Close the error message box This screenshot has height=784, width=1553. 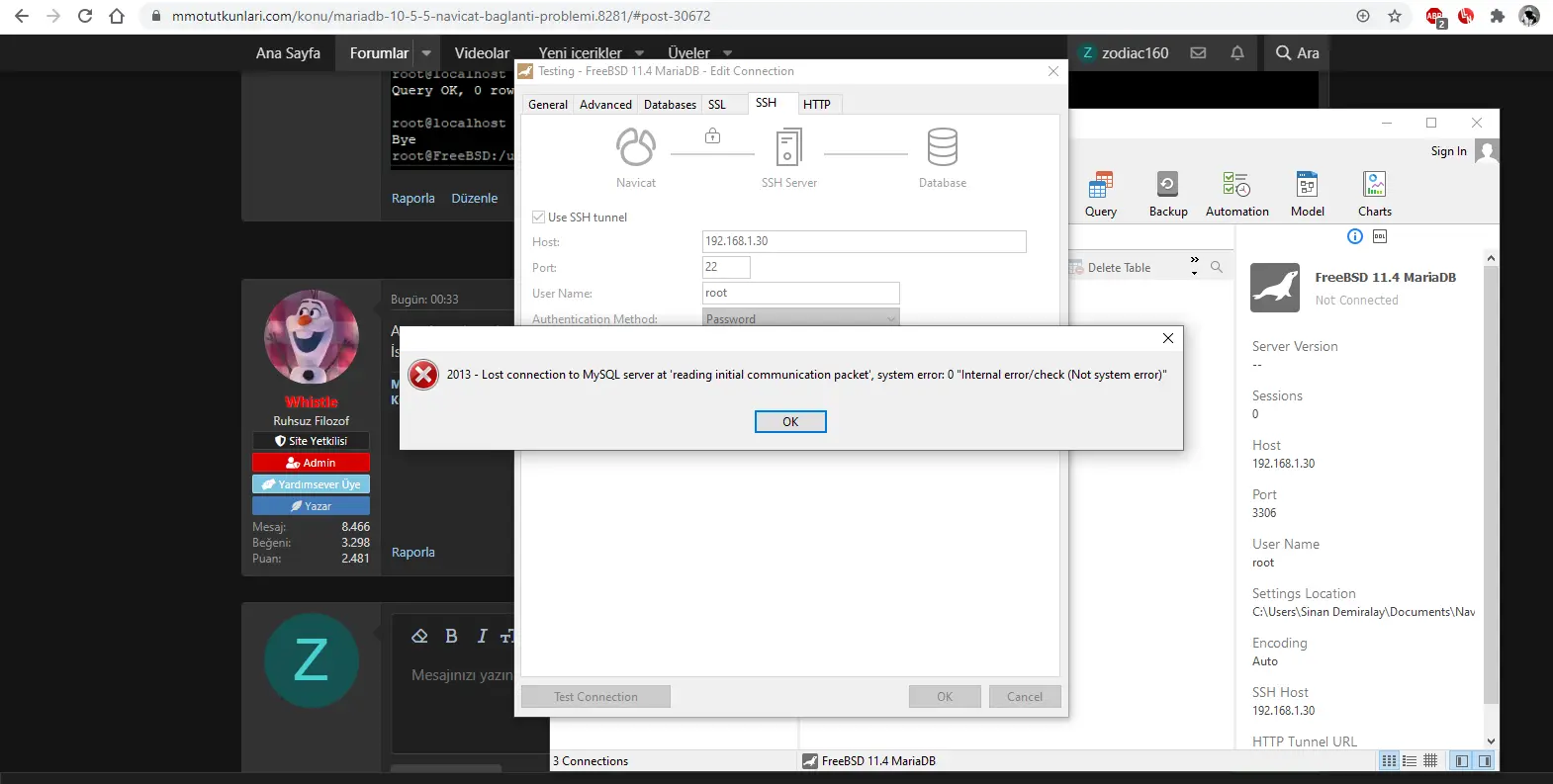tap(1168, 338)
